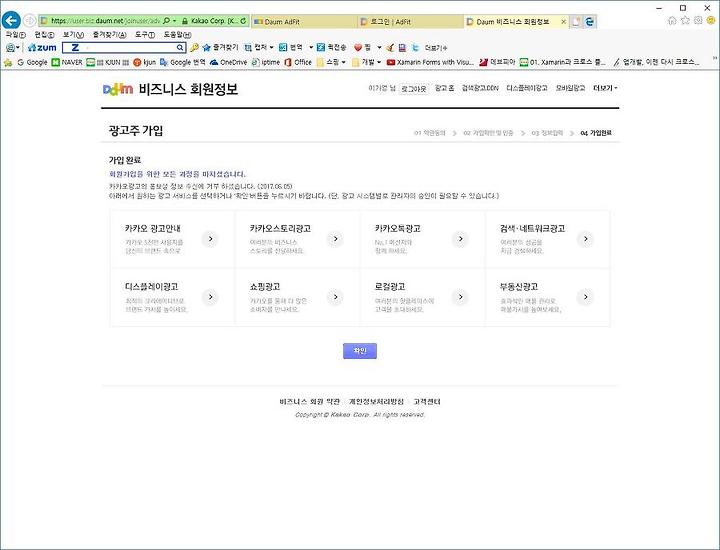720x550 pixels.
Task: Expand the 캡처 dropdown arrow
Action: click(271, 47)
